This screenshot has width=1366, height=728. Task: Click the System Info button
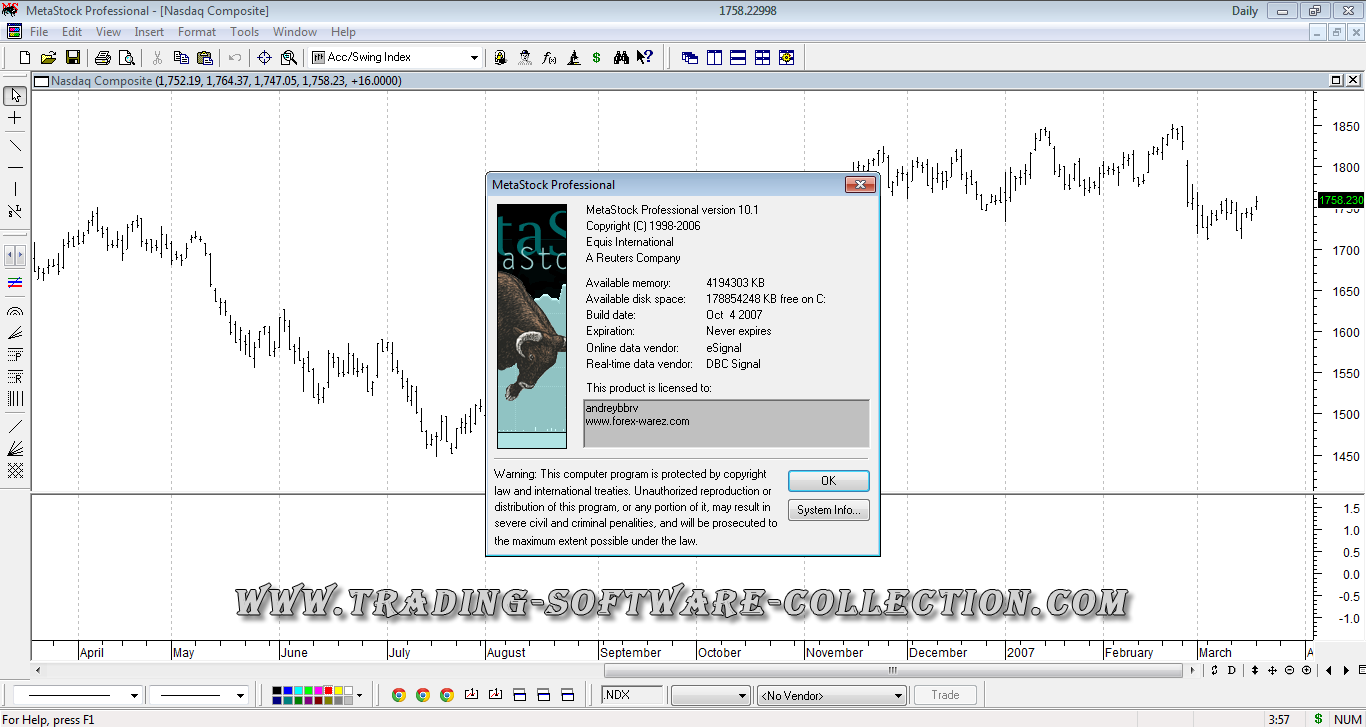coord(828,510)
